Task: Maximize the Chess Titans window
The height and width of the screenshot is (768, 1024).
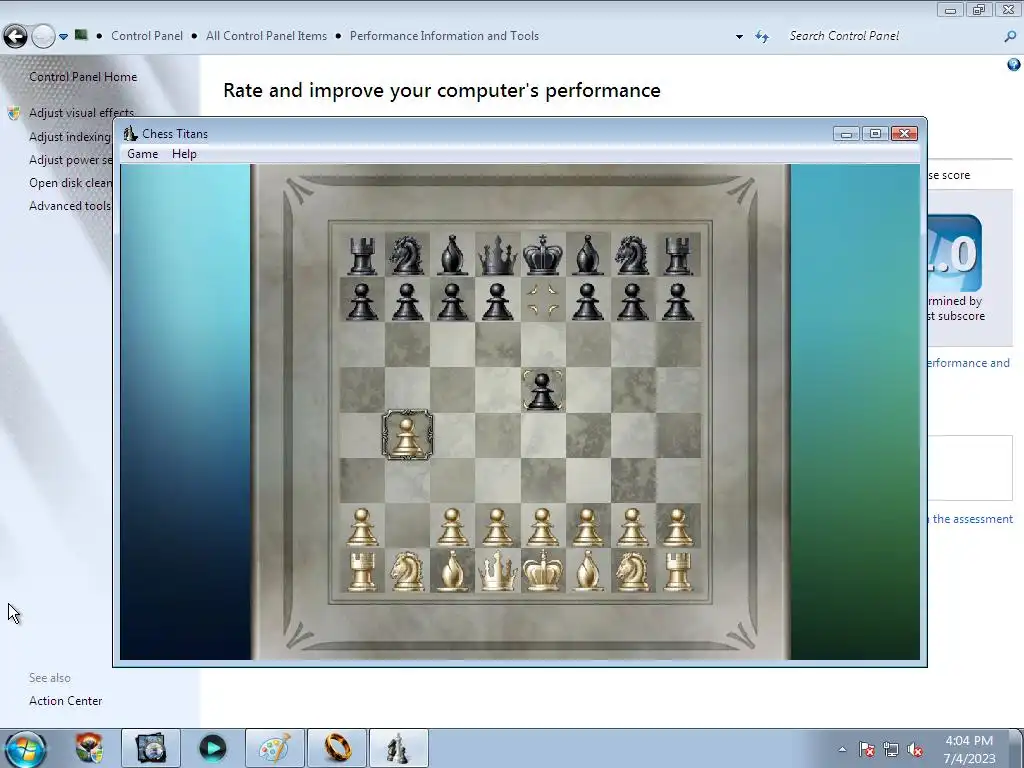Action: [x=875, y=134]
